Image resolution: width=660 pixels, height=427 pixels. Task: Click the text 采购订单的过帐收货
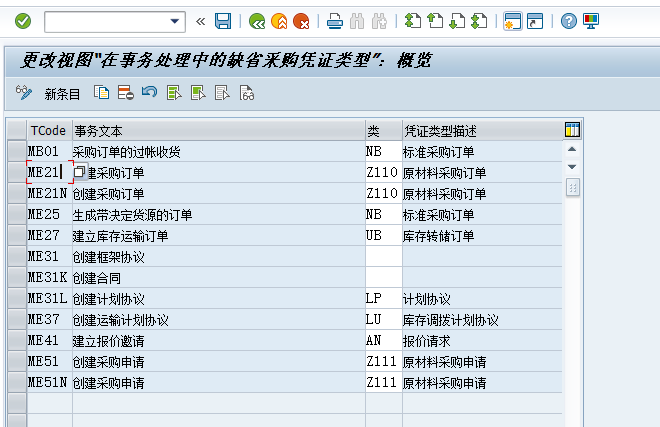tap(127, 152)
